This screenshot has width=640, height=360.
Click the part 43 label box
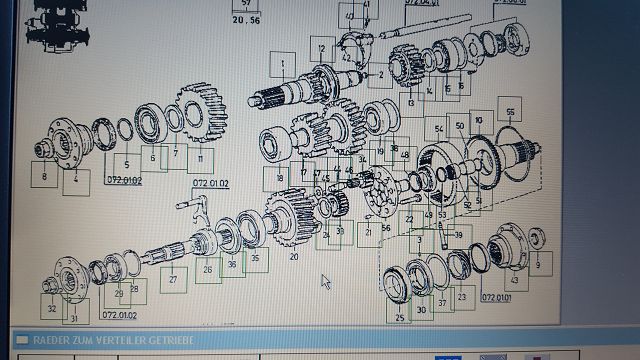pyautogui.click(x=516, y=280)
